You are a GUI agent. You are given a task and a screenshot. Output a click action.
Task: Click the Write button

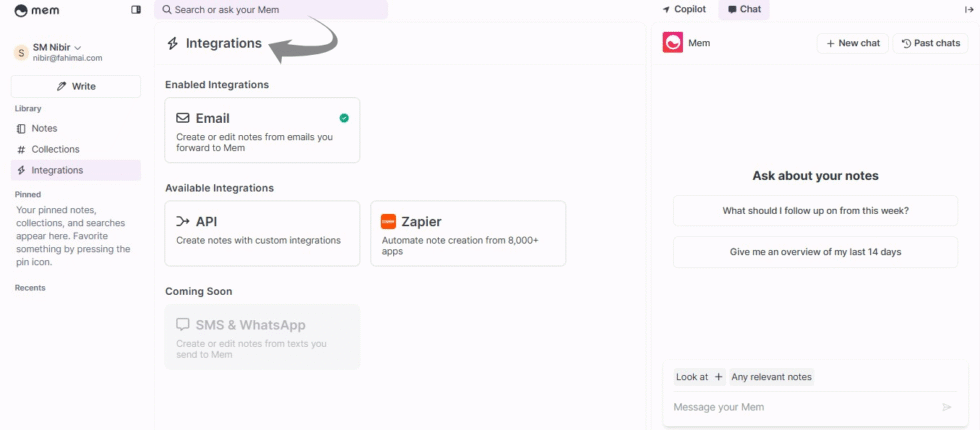pyautogui.click(x=76, y=86)
